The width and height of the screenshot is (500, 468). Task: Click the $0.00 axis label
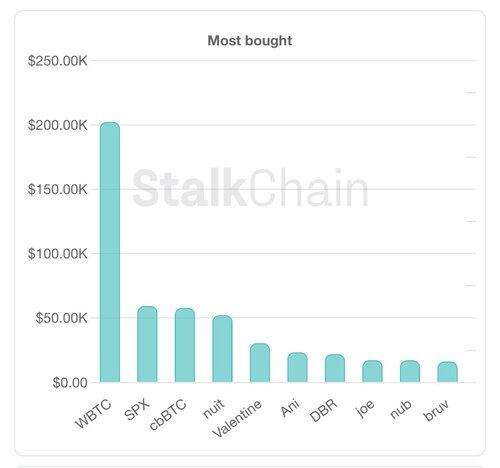point(70,383)
